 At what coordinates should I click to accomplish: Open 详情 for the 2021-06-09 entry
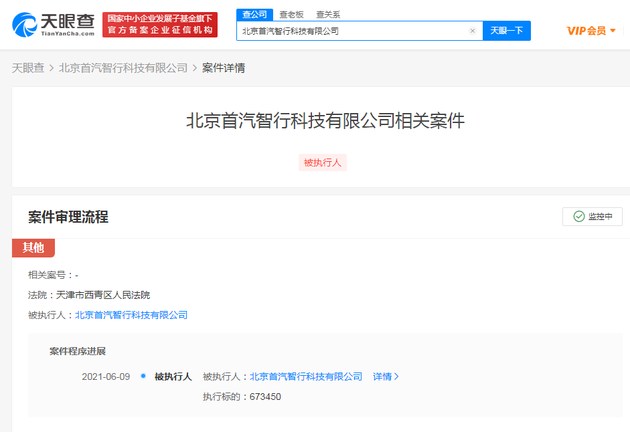[386, 377]
